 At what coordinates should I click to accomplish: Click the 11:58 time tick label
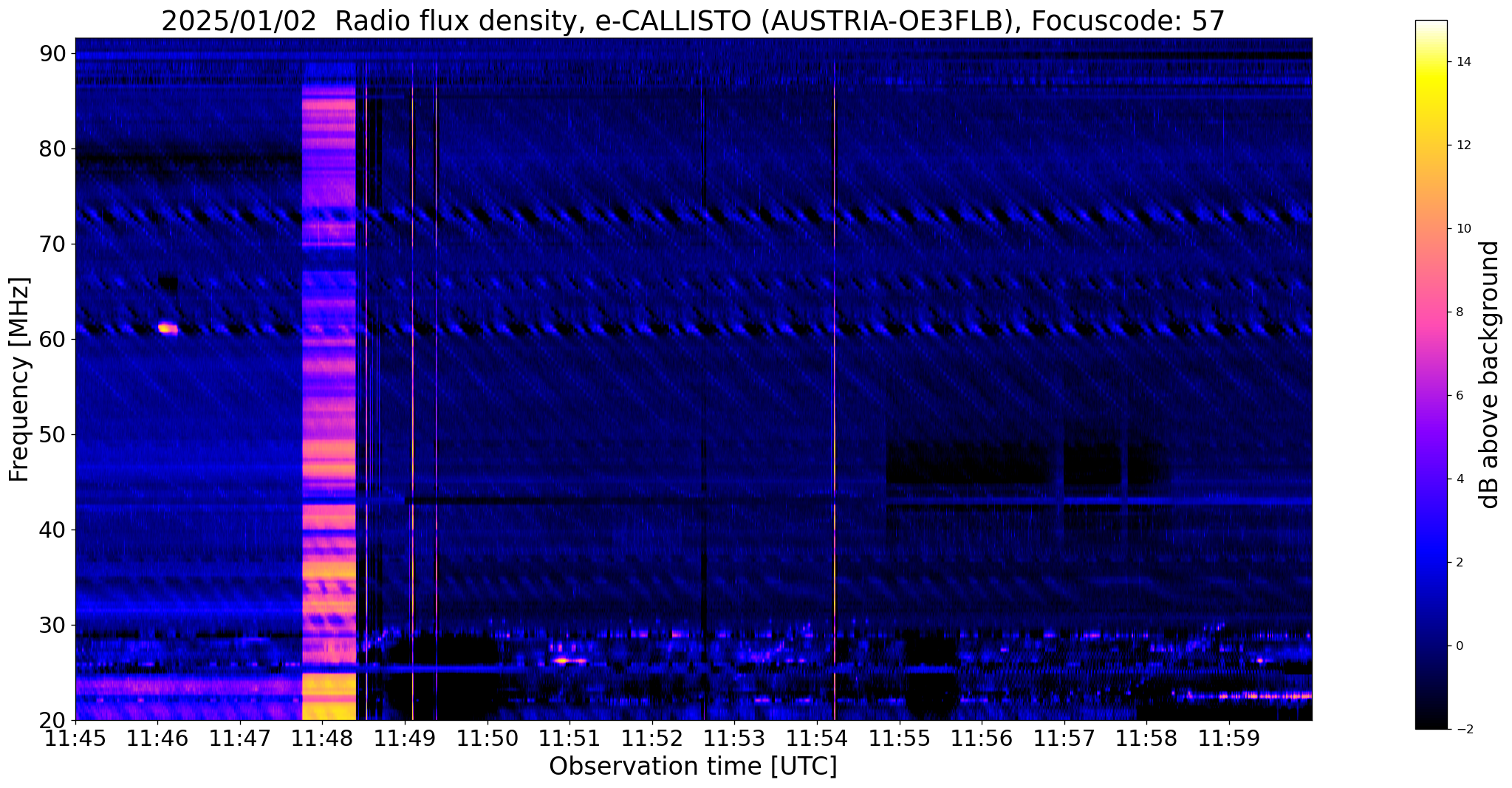(x=1146, y=738)
